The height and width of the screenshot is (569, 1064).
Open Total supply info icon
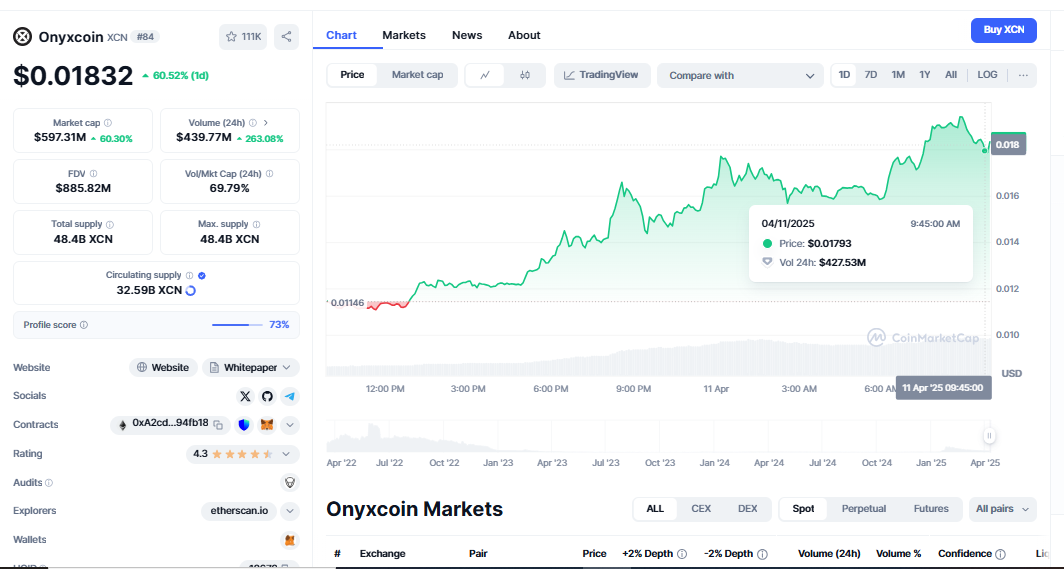point(110,224)
